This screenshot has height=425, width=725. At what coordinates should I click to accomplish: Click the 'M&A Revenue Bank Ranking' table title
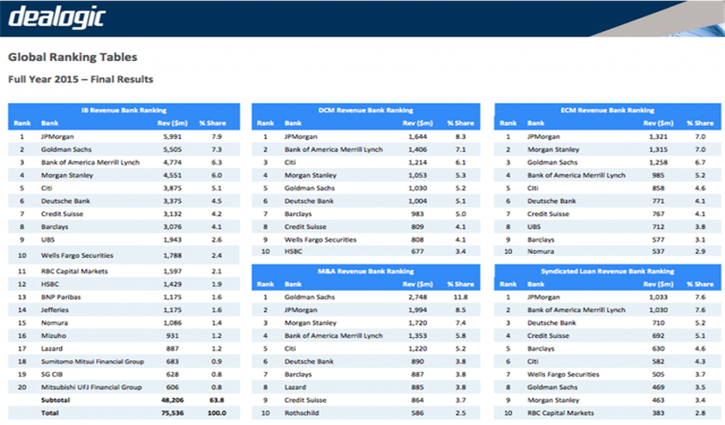[366, 271]
